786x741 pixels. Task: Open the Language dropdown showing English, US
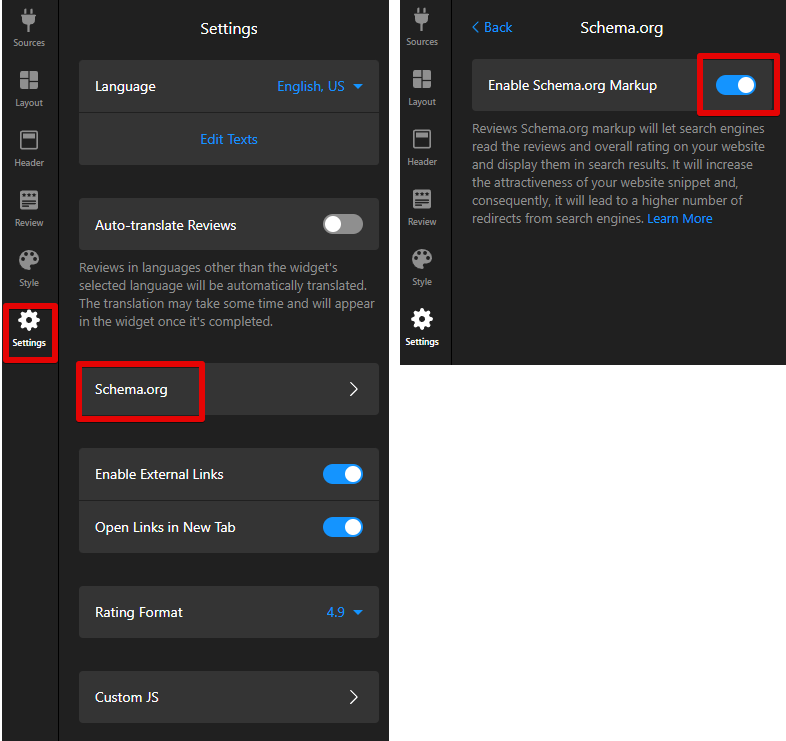tap(319, 87)
